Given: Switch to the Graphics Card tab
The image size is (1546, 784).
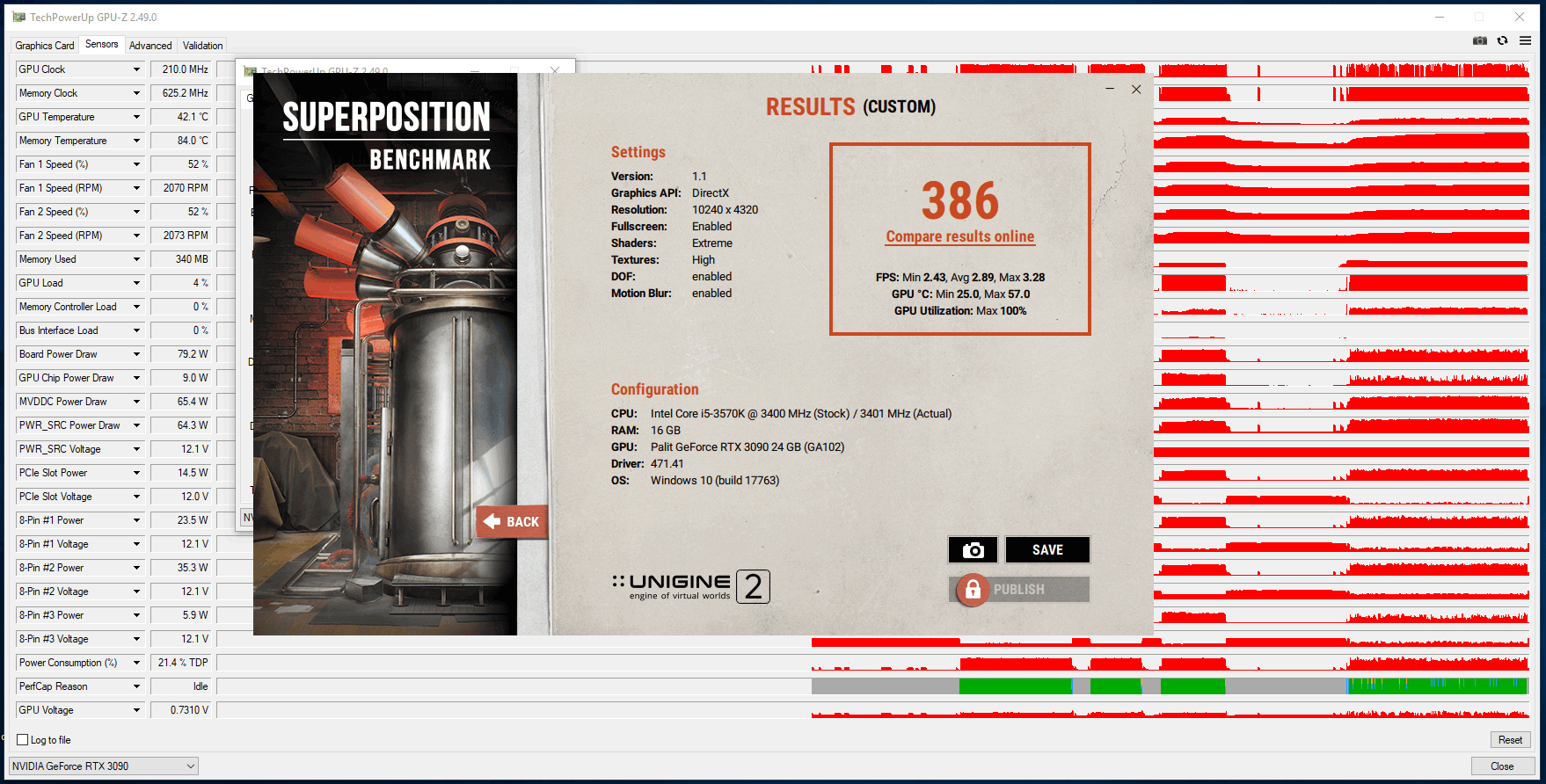Looking at the screenshot, I should point(45,46).
